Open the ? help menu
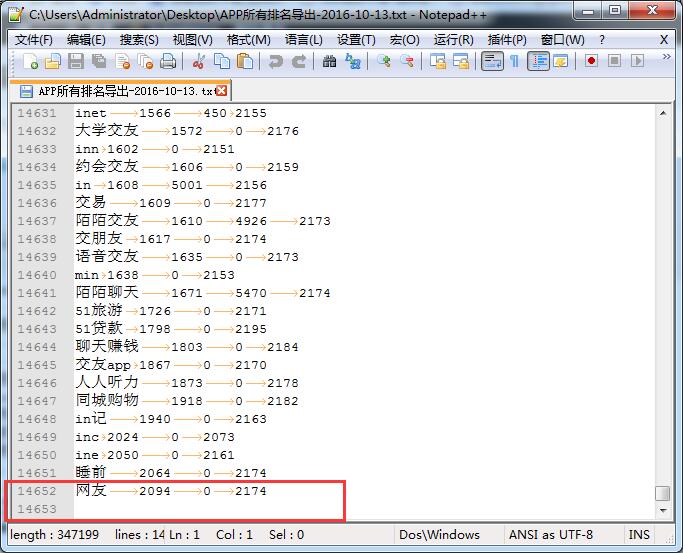The image size is (683, 553). click(x=602, y=40)
